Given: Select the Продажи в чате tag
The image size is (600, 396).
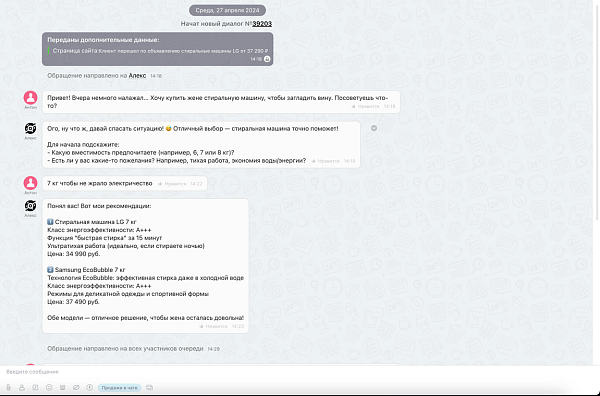Looking at the screenshot, I should (x=119, y=388).
